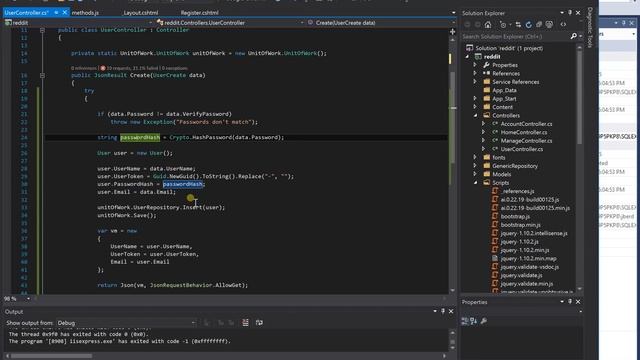Screen dimensions: 640x360
Task: Open bootstrap.min.js file
Action: pos(520,225)
